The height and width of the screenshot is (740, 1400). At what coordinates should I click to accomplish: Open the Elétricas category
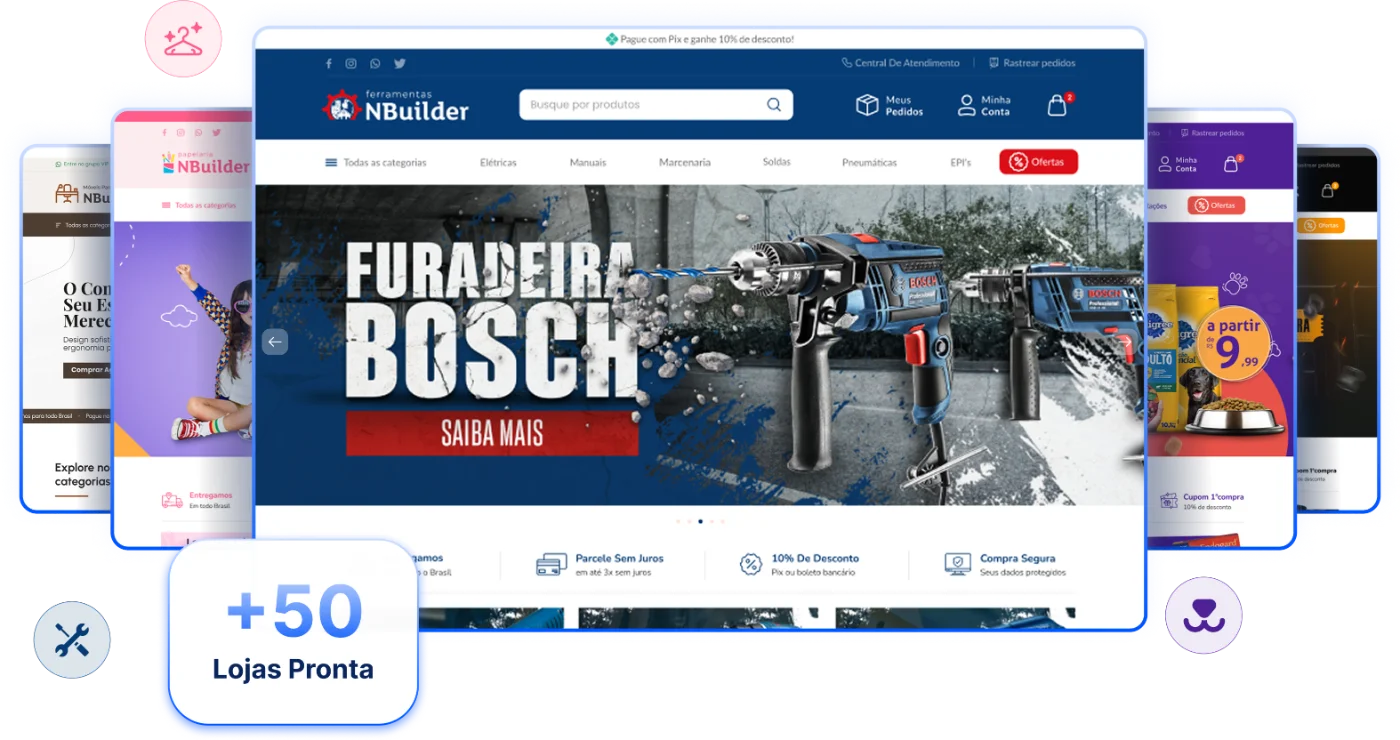pos(498,162)
